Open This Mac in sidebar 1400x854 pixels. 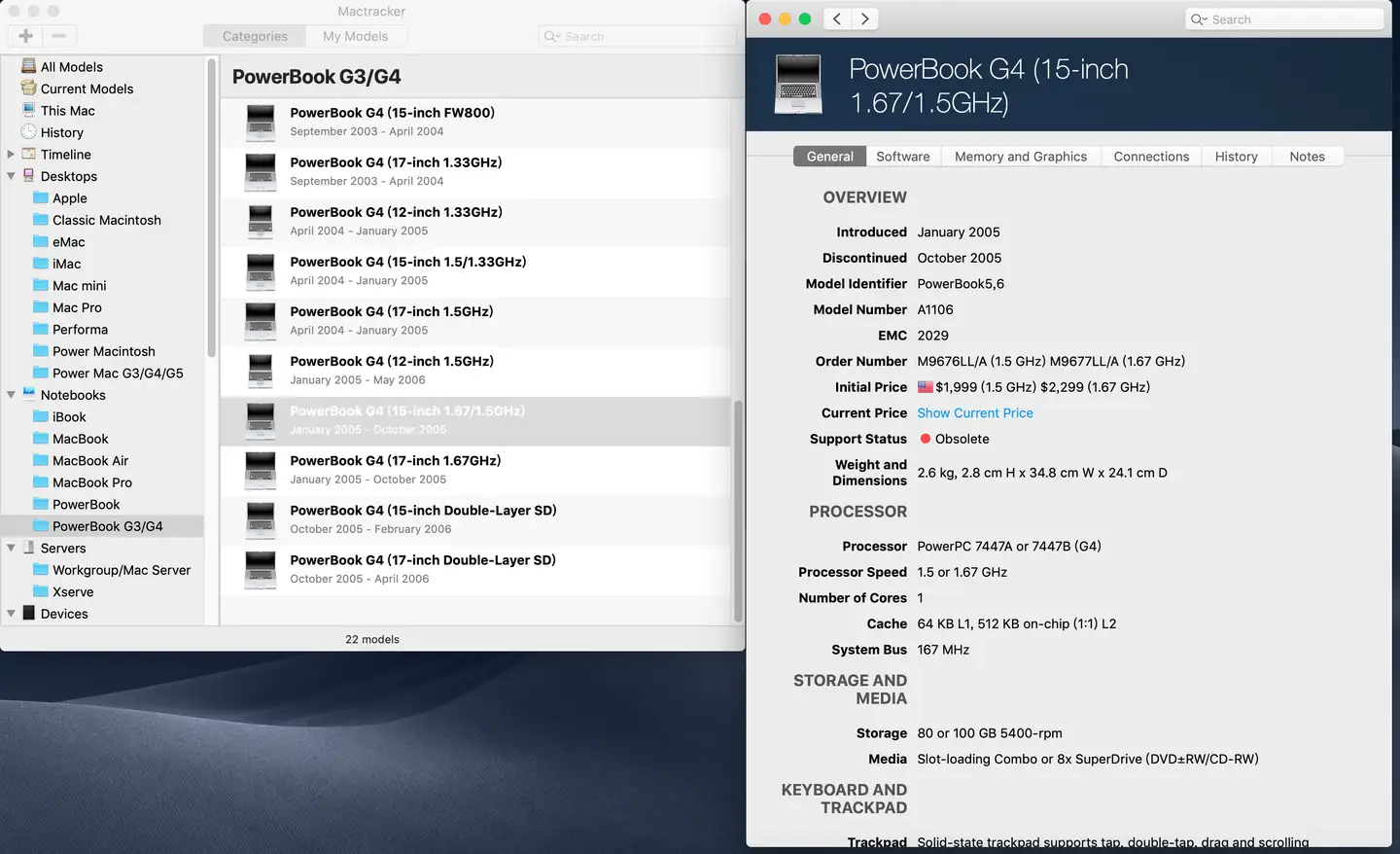click(68, 111)
